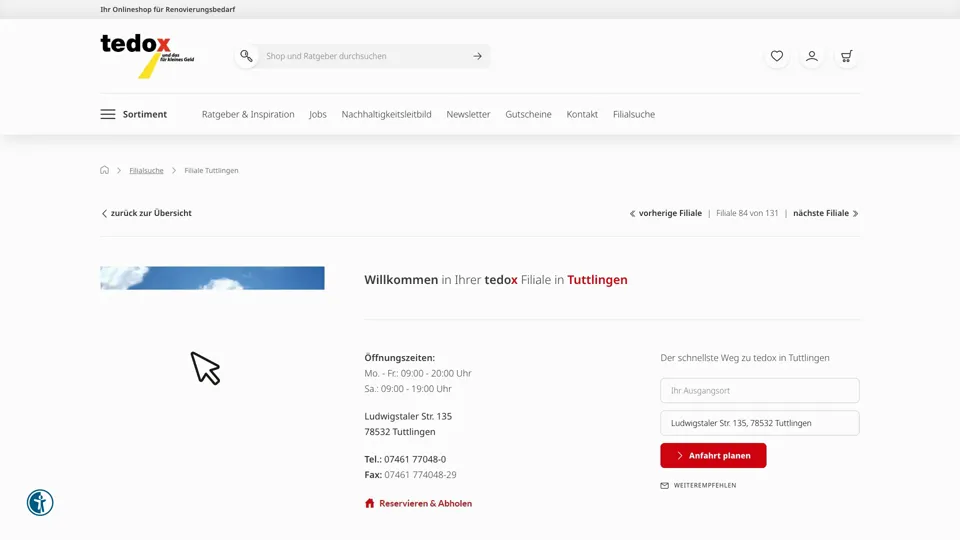The width and height of the screenshot is (960, 540).
Task: Click the phone number 07461 77048-0
Action: [415, 459]
